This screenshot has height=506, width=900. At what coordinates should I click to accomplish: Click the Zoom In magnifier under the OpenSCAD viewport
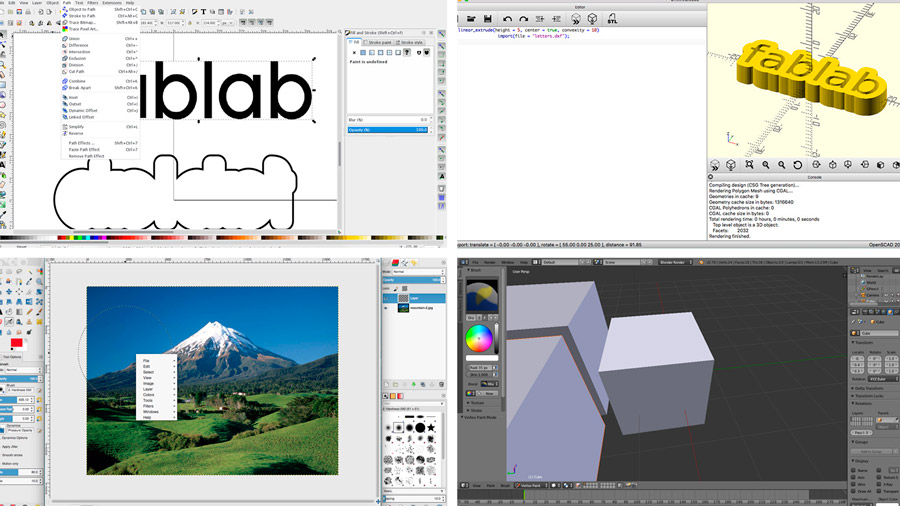[x=766, y=164]
